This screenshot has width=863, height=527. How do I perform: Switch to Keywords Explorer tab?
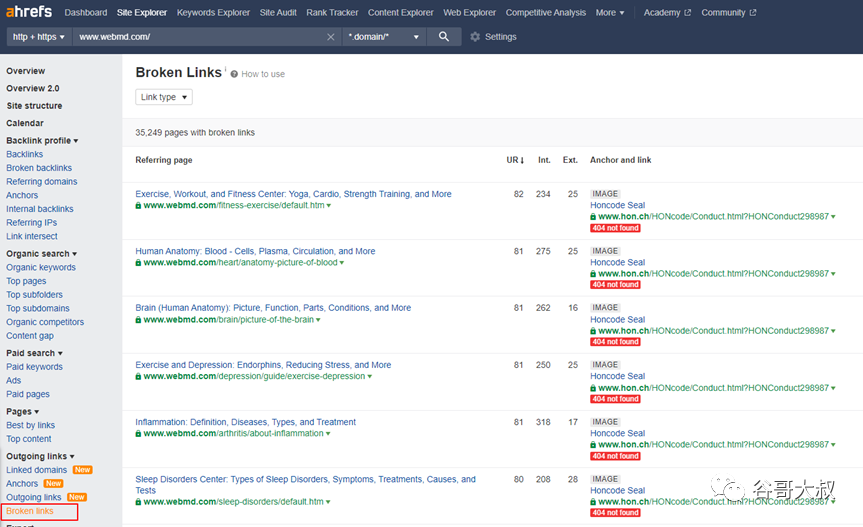[213, 13]
